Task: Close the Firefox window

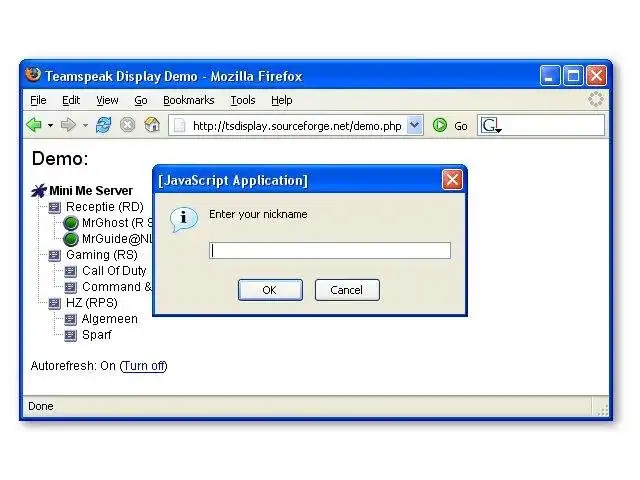Action: pyautogui.click(x=596, y=76)
